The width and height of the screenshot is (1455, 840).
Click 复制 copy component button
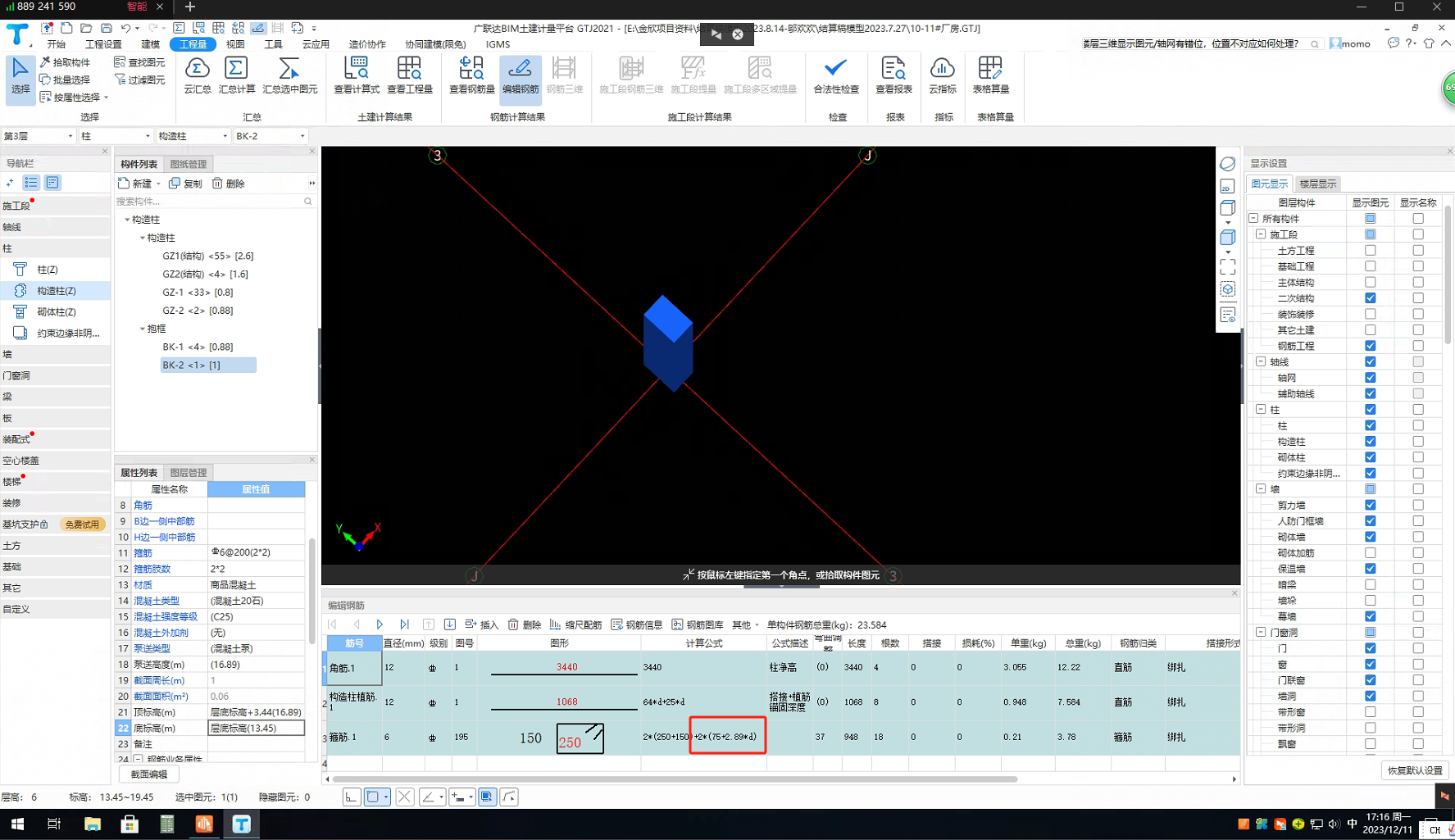pos(186,184)
